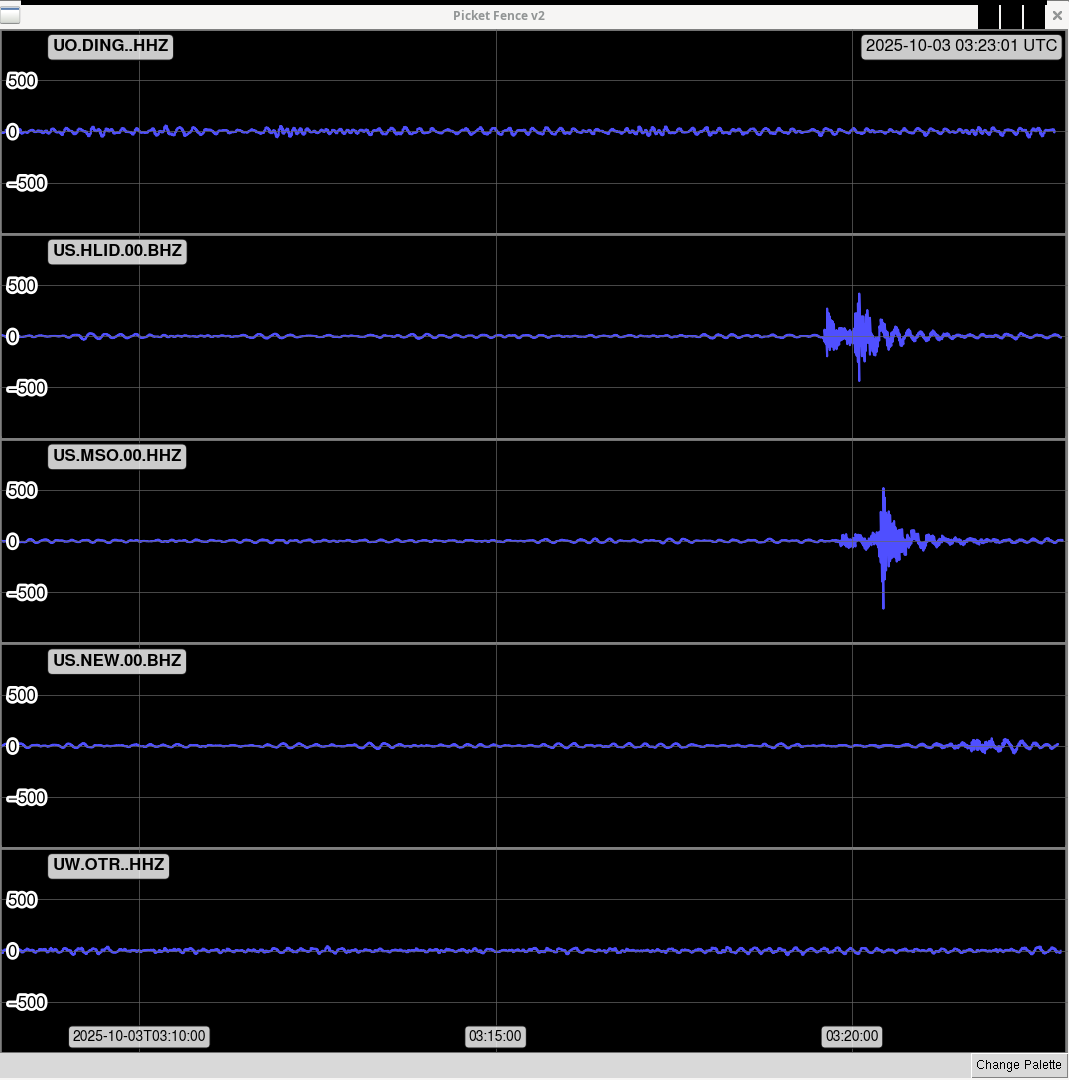This screenshot has height=1080, width=1069.
Task: Click the 500 amplitude label in NEW panel
Action: (x=22, y=695)
